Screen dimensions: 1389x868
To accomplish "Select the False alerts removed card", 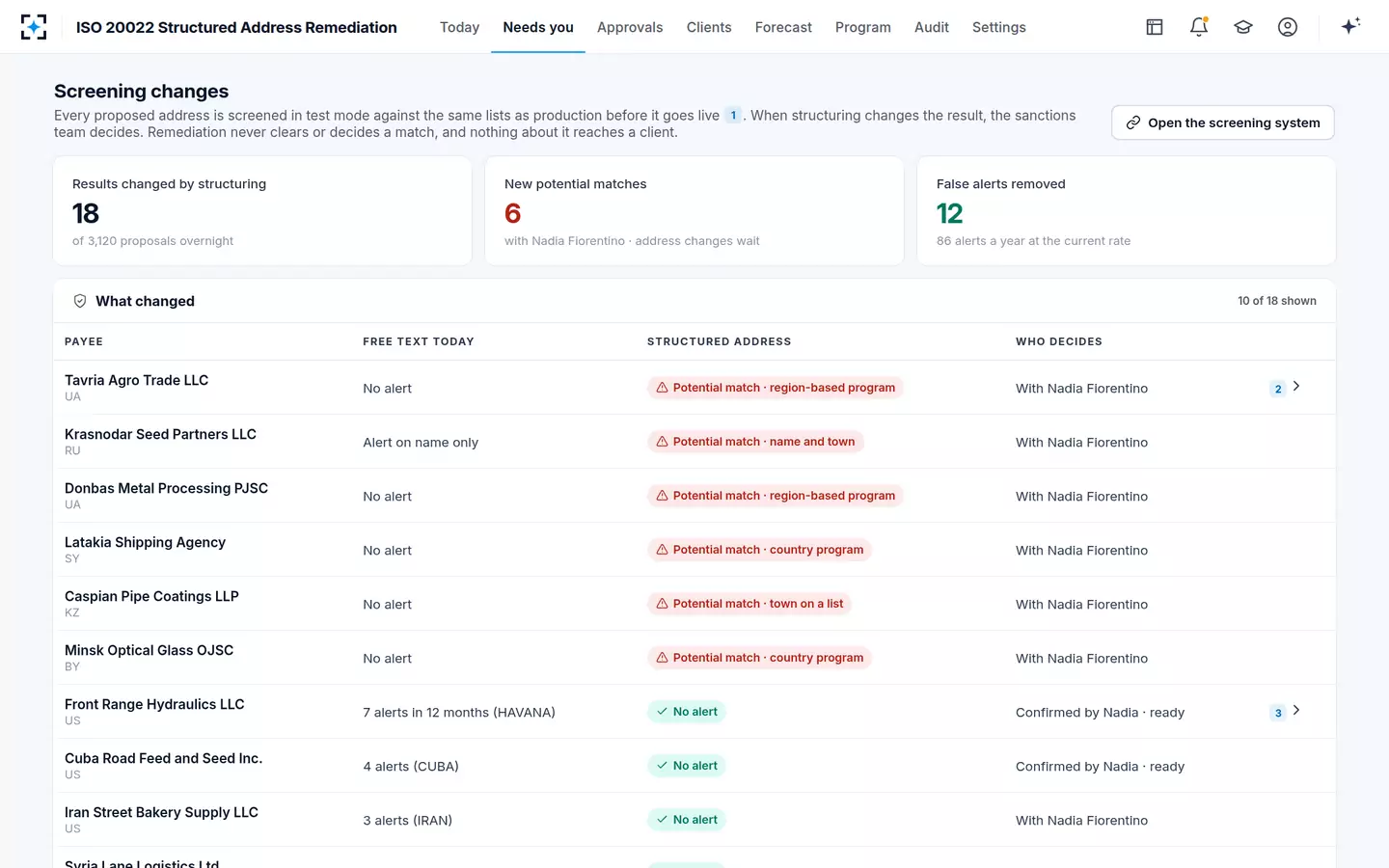I will tap(1127, 211).
